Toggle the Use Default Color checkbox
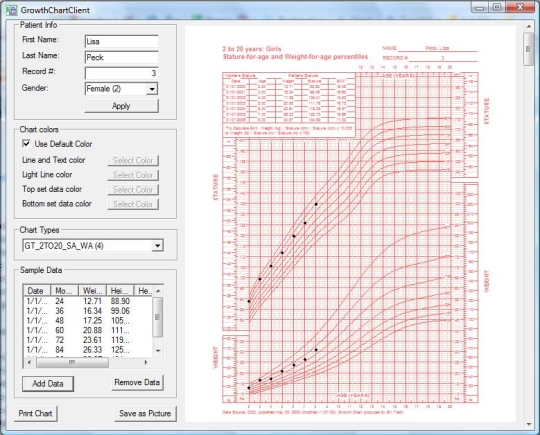This screenshot has width=540, height=435. click(x=26, y=144)
